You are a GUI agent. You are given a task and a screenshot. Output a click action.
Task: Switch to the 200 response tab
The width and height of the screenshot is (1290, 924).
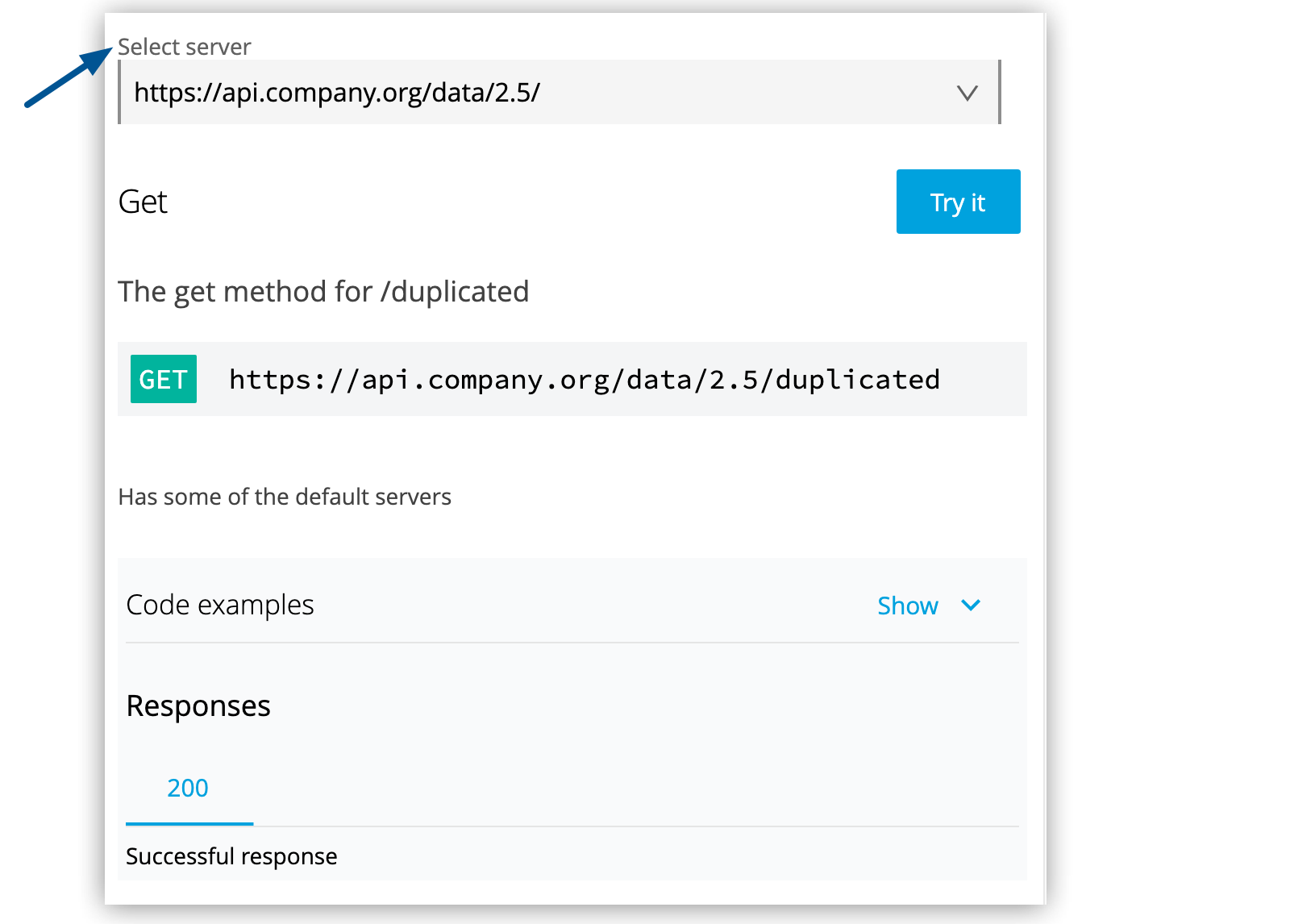188,788
